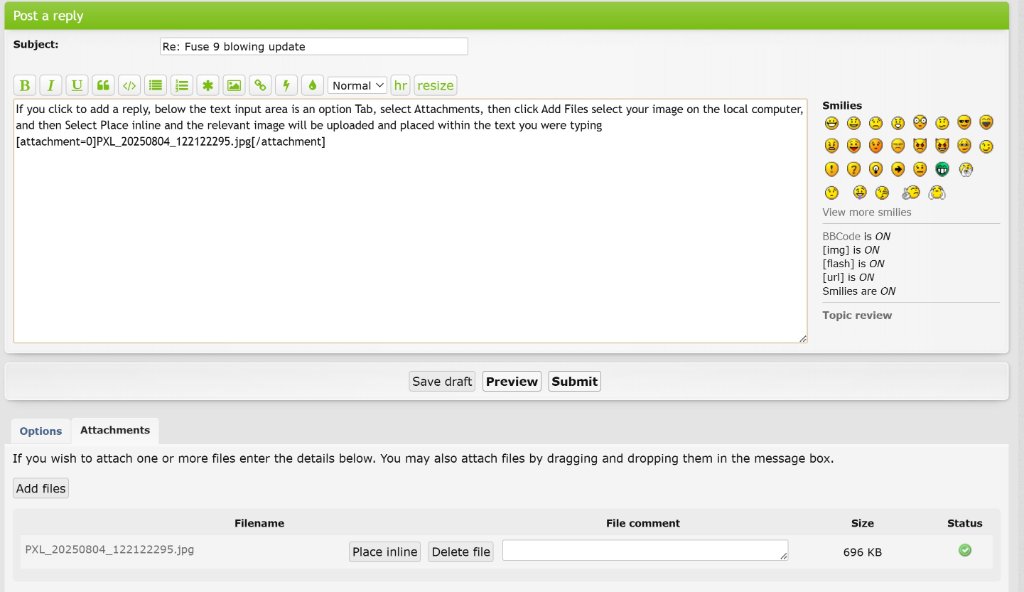Insert a code block using the code icon
The width and height of the screenshot is (1024, 592).
point(129,85)
